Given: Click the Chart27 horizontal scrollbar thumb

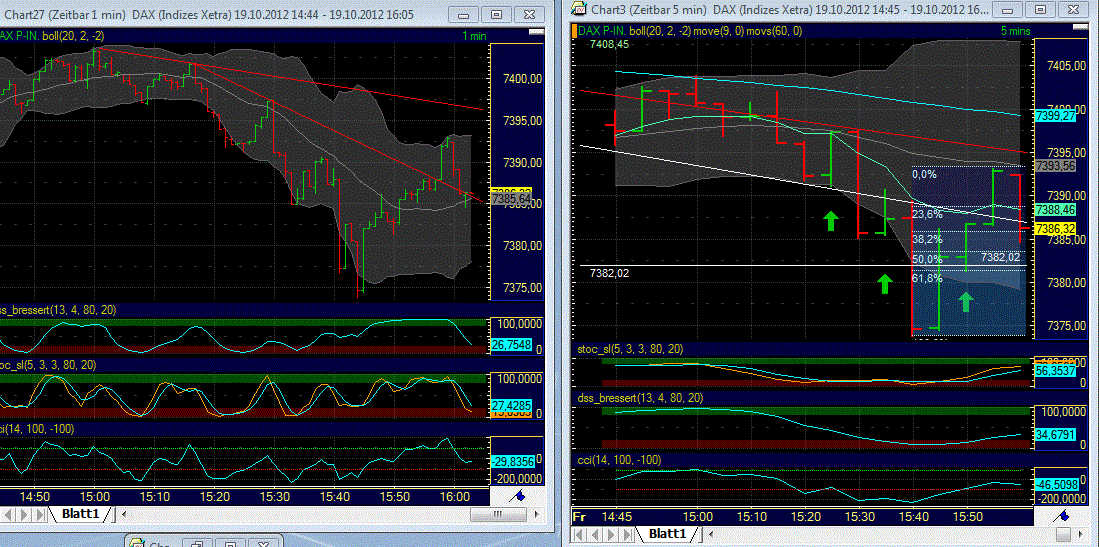Looking at the screenshot, I should tap(498, 514).
